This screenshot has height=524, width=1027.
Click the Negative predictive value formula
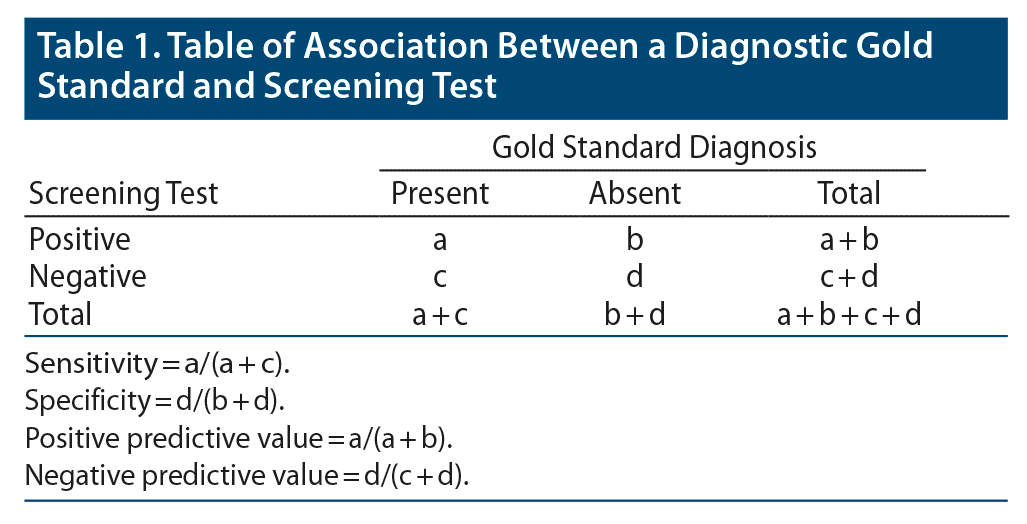click(248, 476)
